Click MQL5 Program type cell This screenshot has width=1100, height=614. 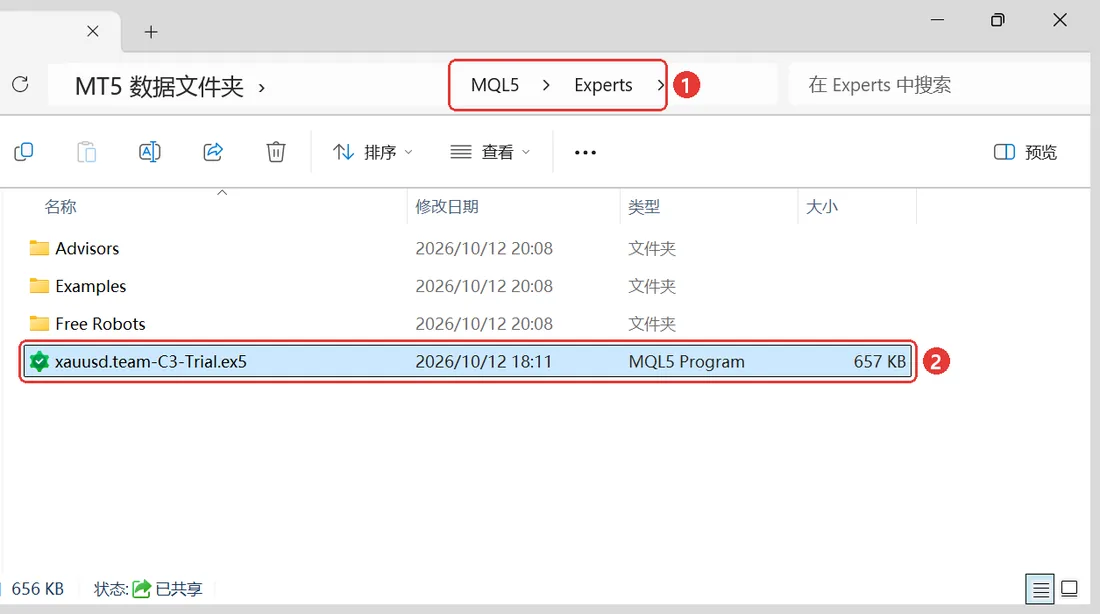(x=687, y=361)
